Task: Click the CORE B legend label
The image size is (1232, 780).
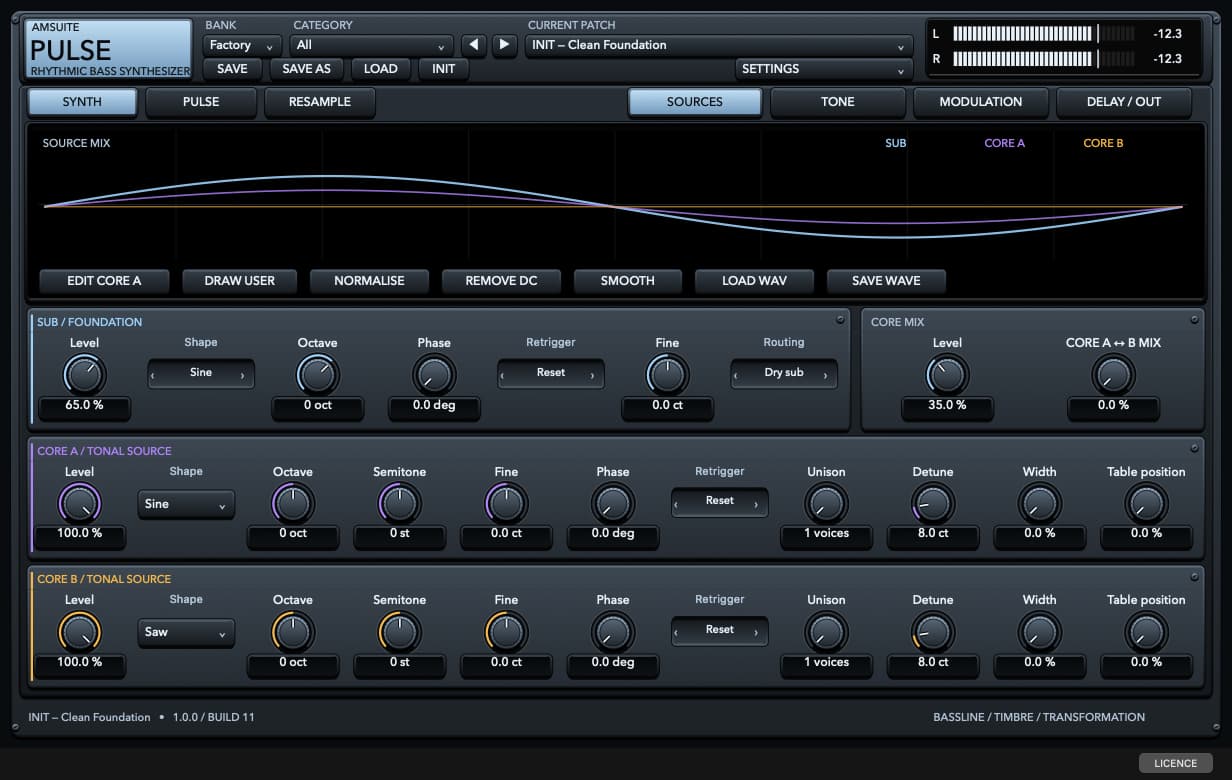Action: 1103,144
